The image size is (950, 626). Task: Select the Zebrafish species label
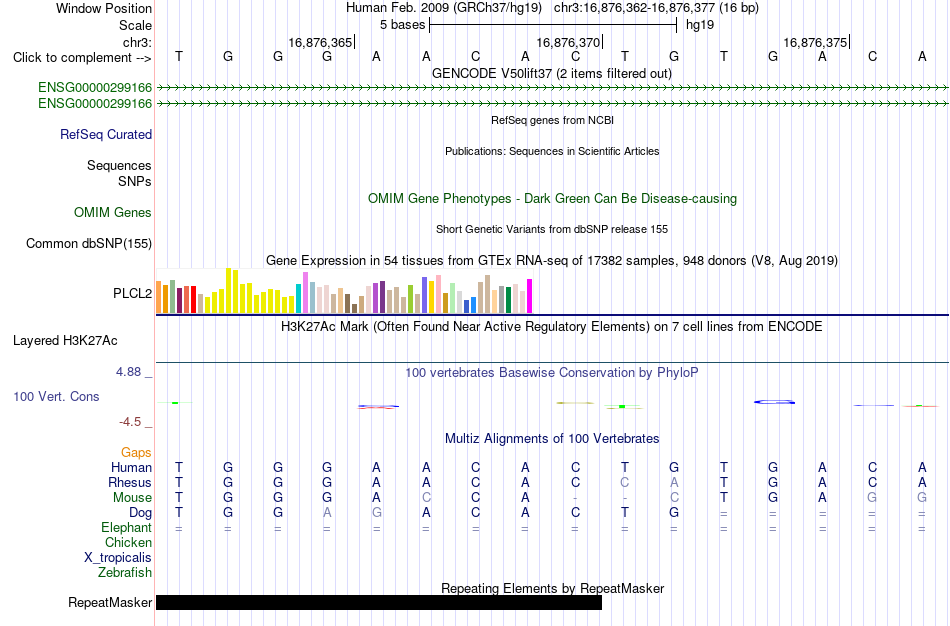tap(125, 572)
